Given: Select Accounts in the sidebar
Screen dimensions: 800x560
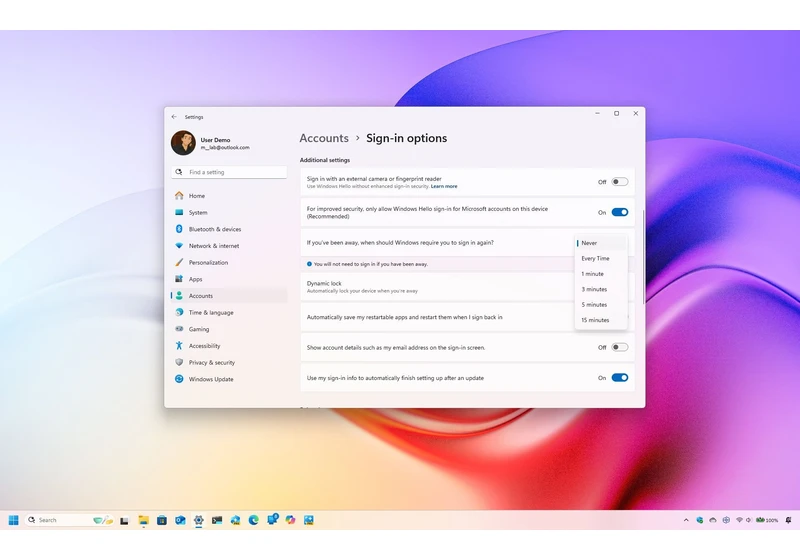Looking at the screenshot, I should tap(229, 296).
